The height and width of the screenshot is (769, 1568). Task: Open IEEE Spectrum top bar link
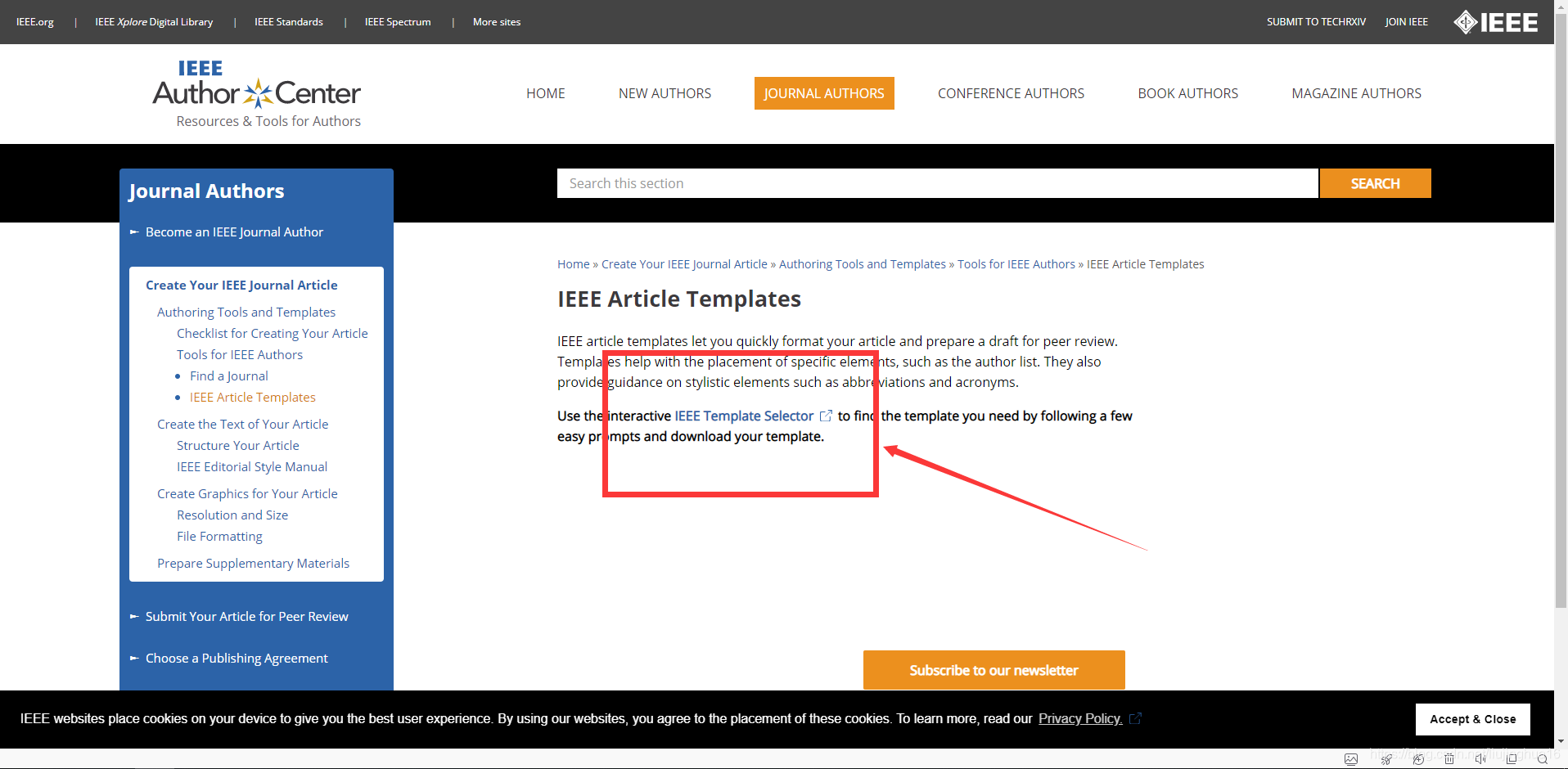[x=398, y=22]
